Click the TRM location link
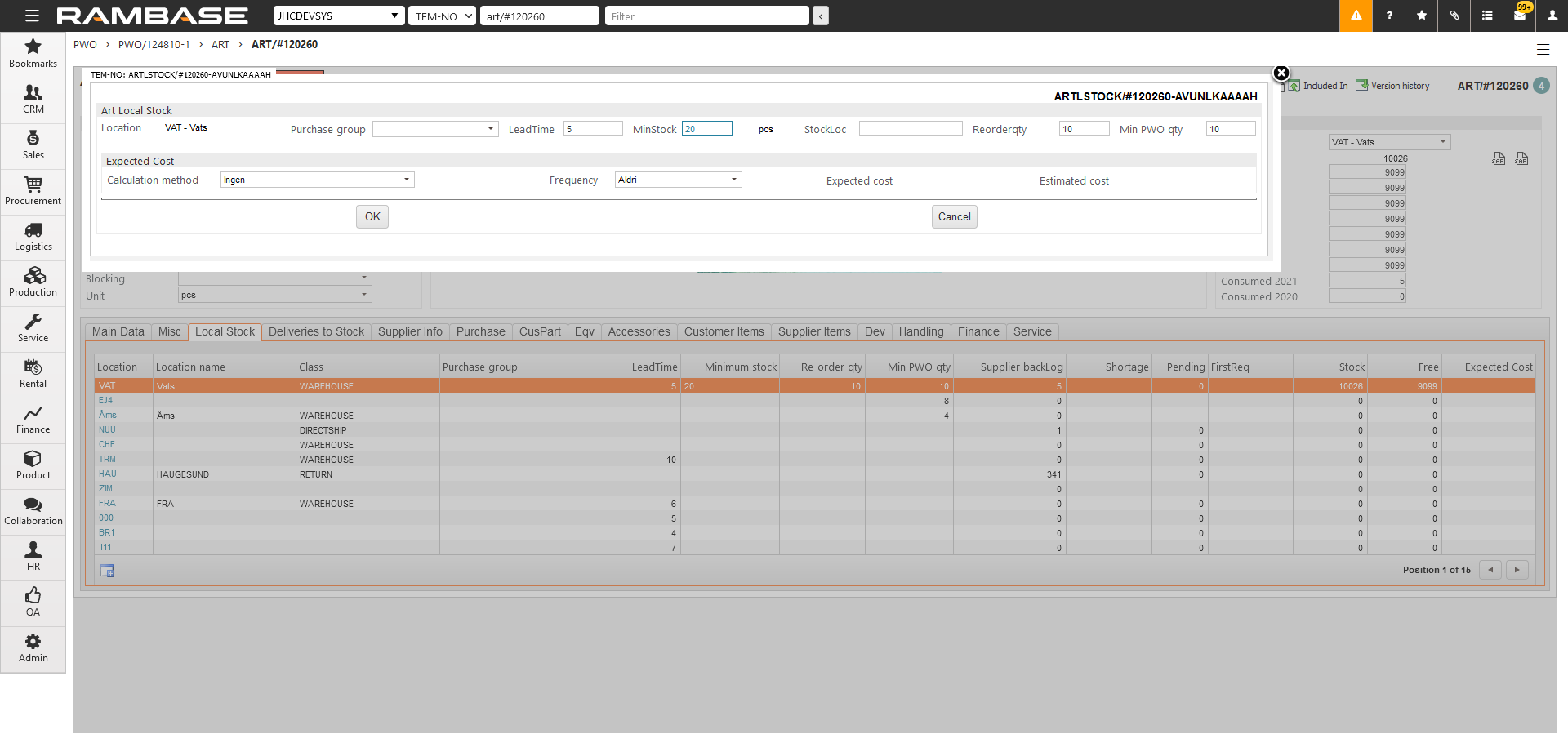 107,460
